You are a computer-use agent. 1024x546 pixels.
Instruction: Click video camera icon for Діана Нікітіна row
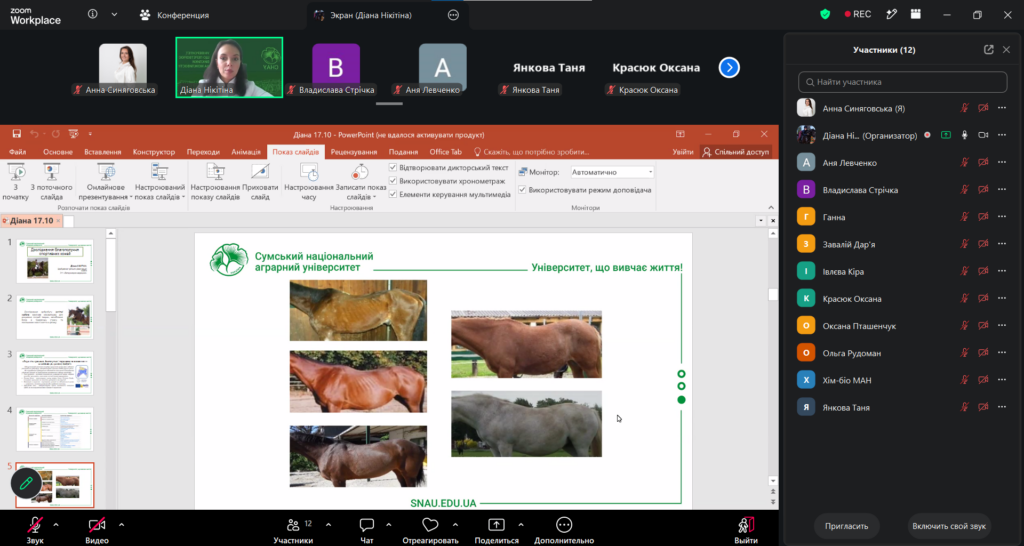(x=983, y=135)
